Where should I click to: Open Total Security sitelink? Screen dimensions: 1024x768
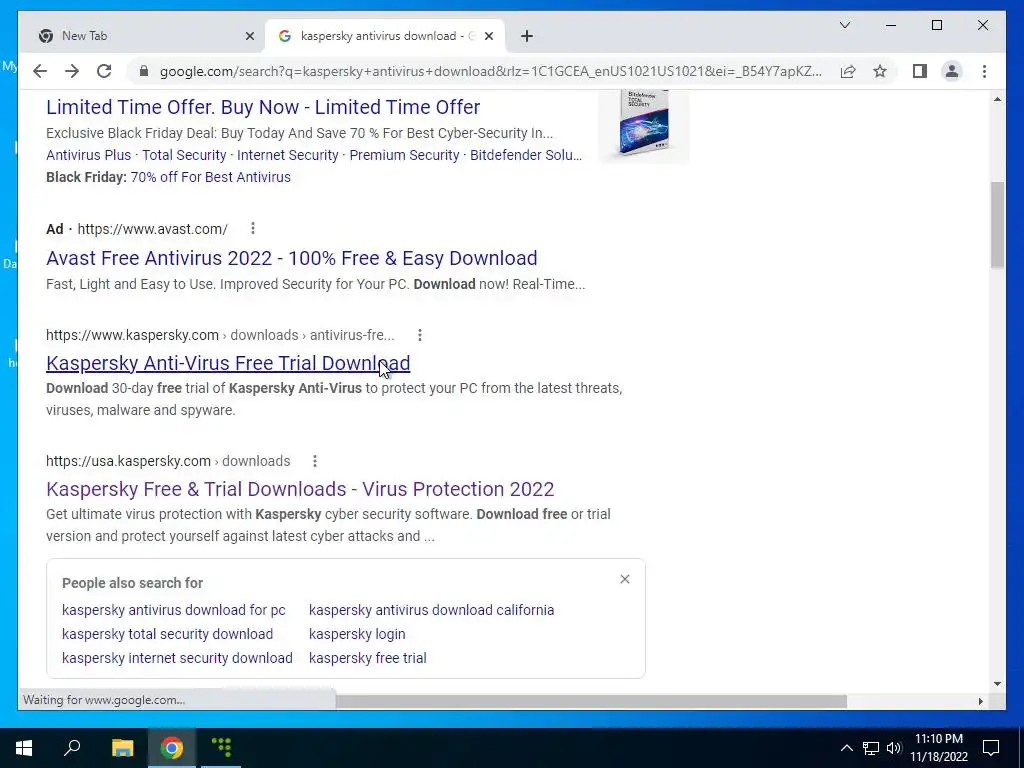[x=184, y=155]
